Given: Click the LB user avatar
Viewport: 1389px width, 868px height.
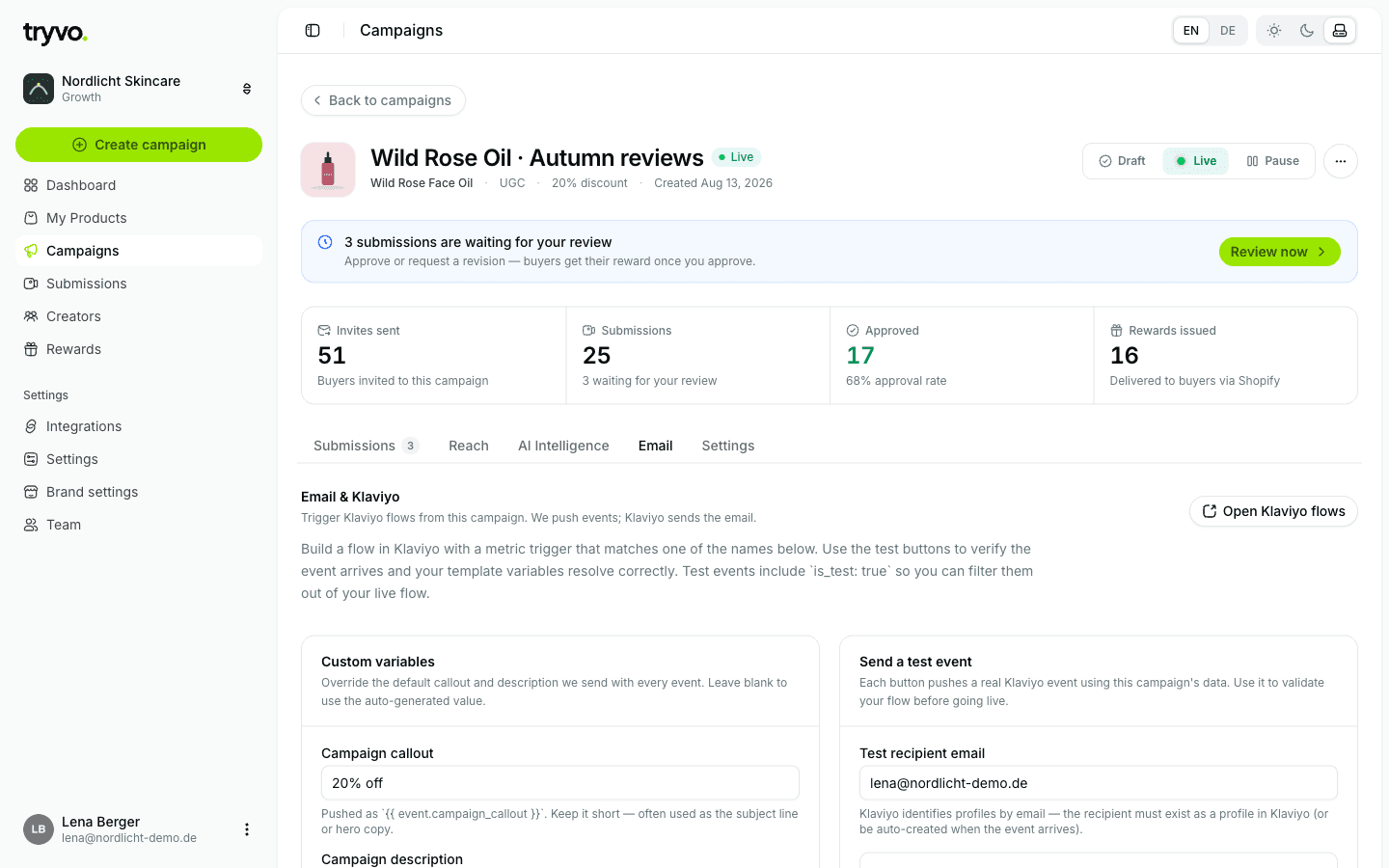Looking at the screenshot, I should click(39, 829).
